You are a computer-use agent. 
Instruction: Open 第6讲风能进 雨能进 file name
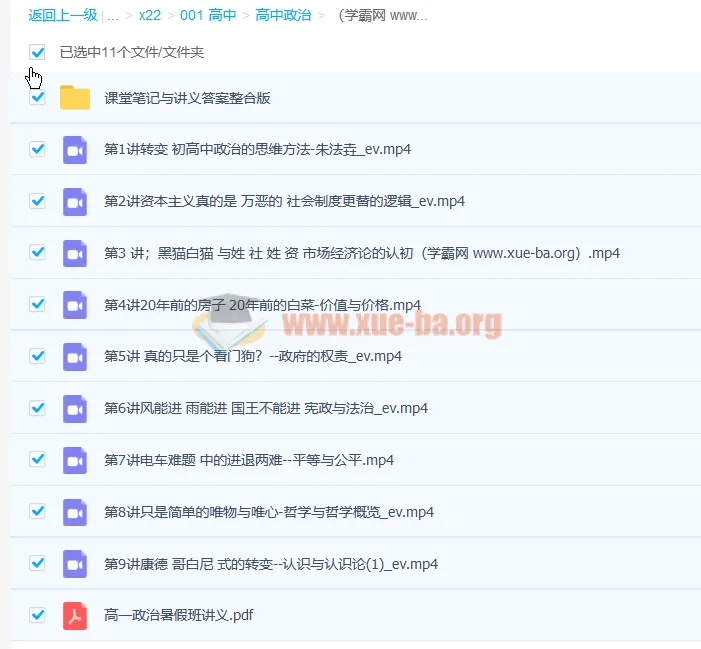click(x=266, y=408)
